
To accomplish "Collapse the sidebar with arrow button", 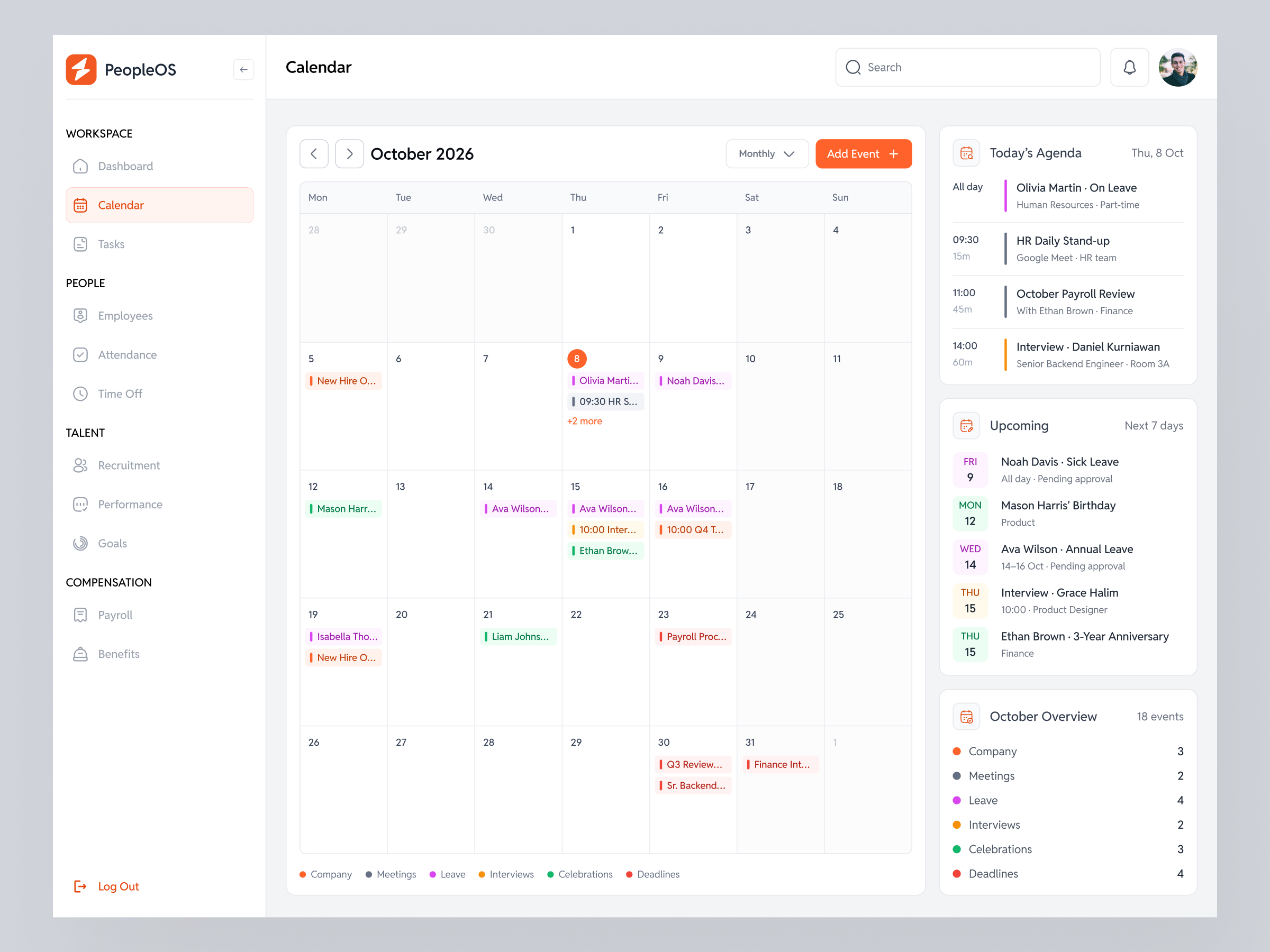I will pos(243,69).
